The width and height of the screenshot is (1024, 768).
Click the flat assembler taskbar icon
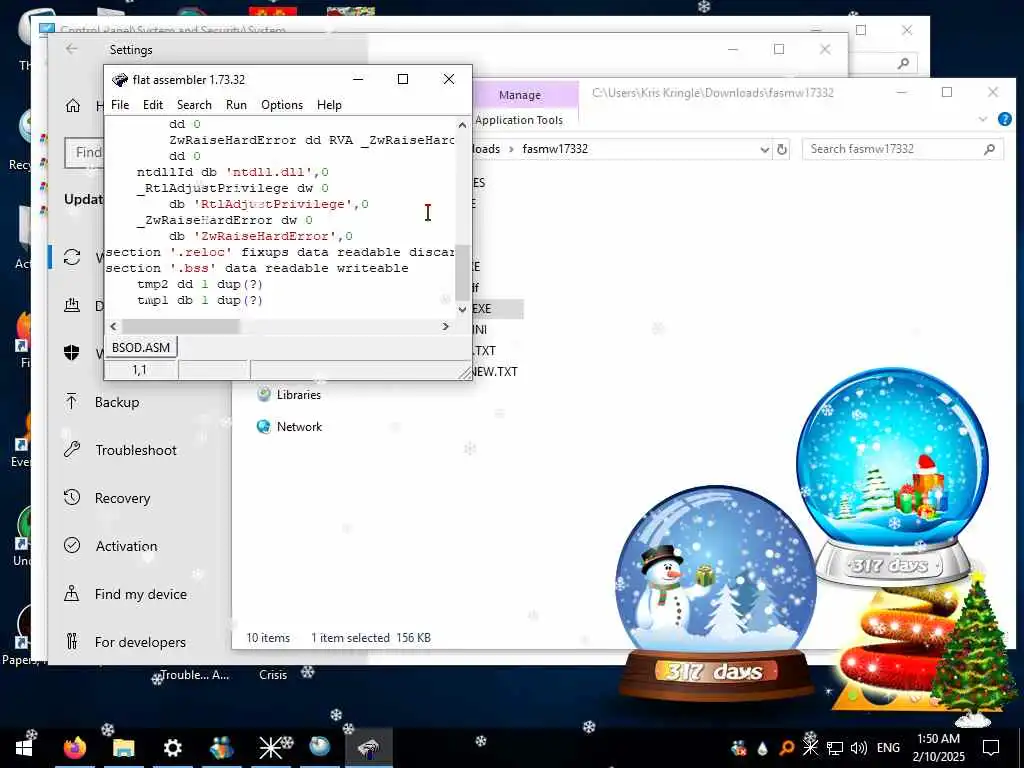(x=368, y=748)
